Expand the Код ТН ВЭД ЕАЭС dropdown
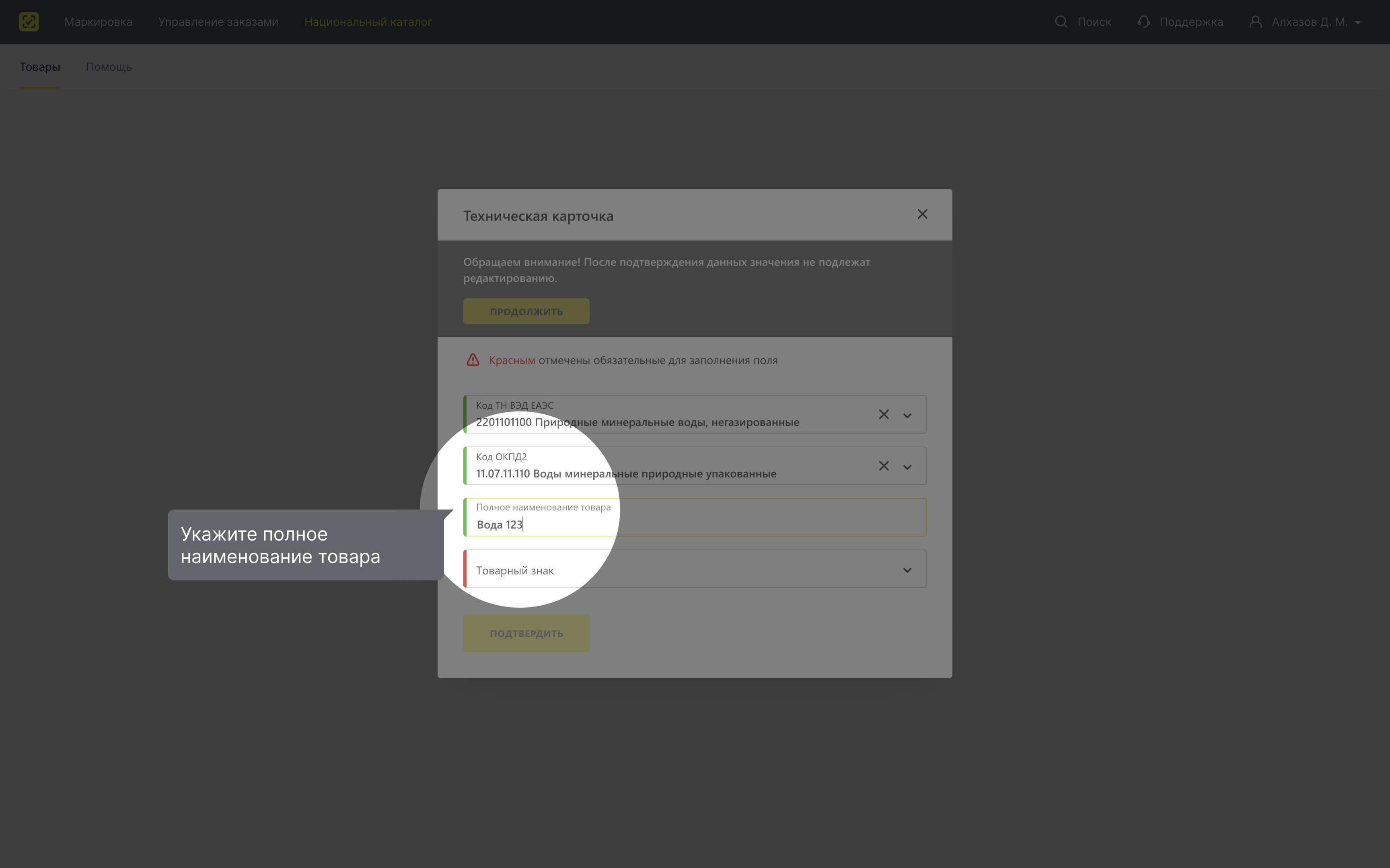Viewport: 1390px width, 868px height. point(907,415)
